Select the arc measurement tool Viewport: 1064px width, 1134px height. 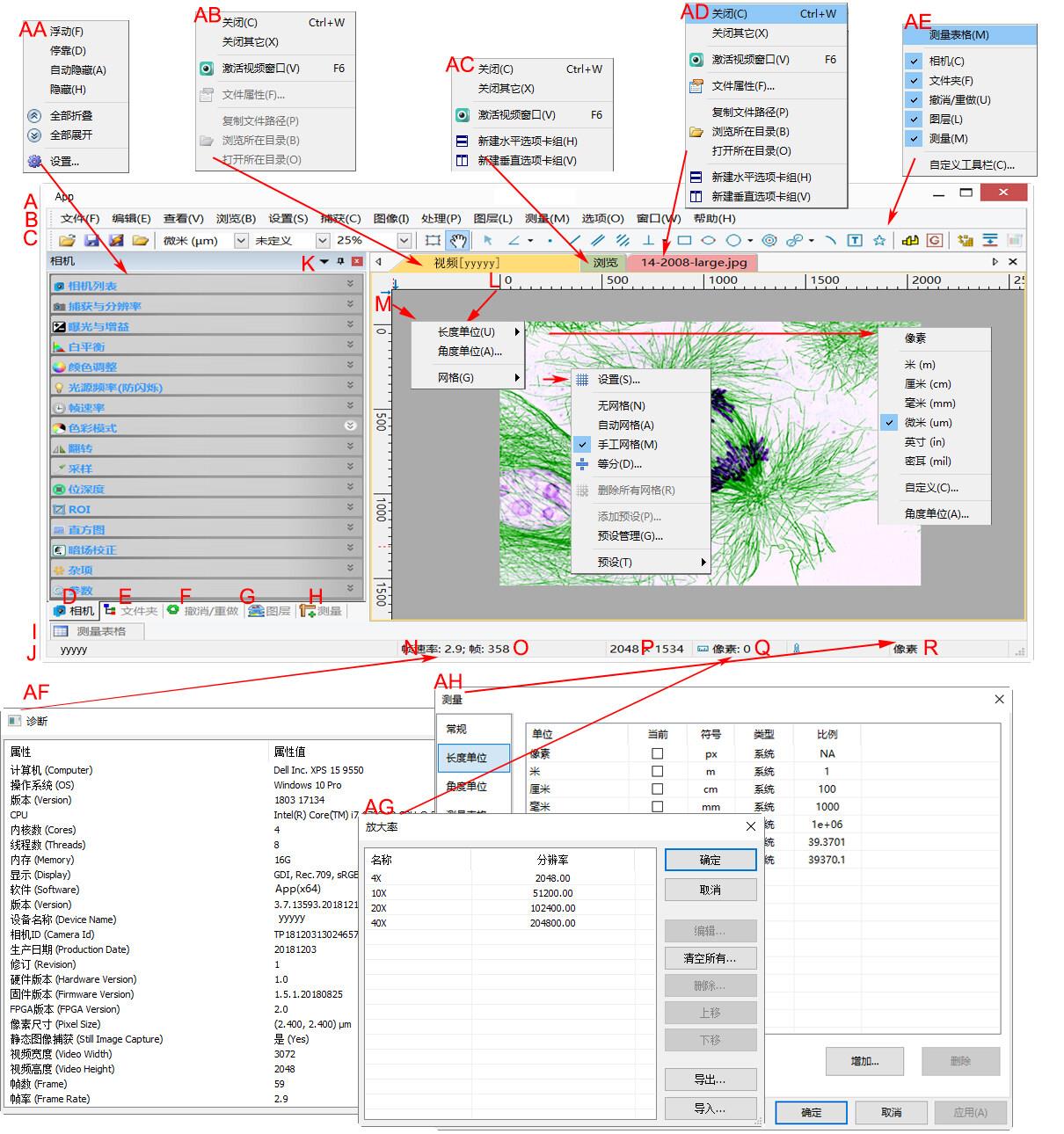829,240
